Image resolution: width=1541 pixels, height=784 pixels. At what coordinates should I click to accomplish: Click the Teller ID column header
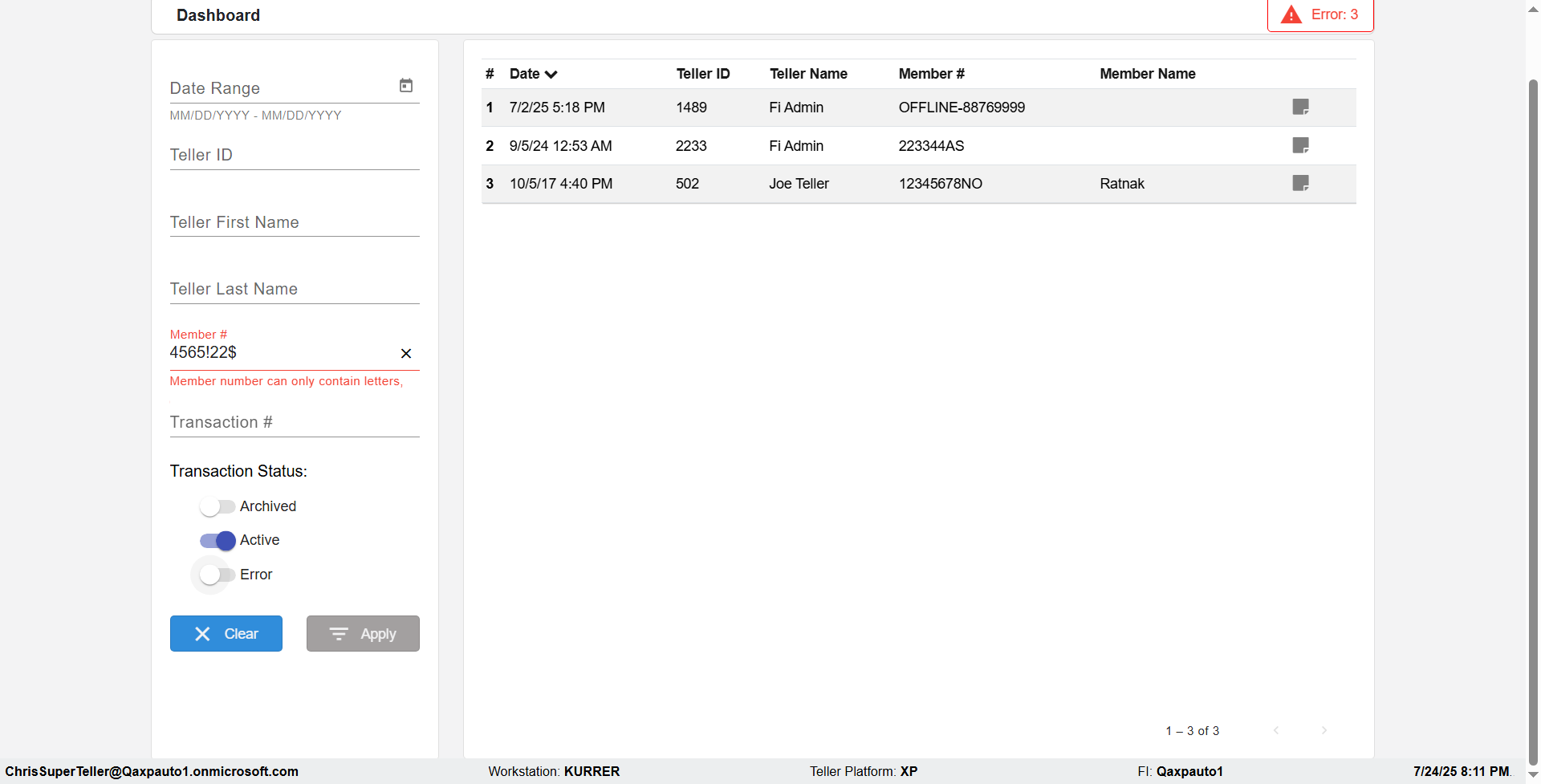click(x=703, y=74)
